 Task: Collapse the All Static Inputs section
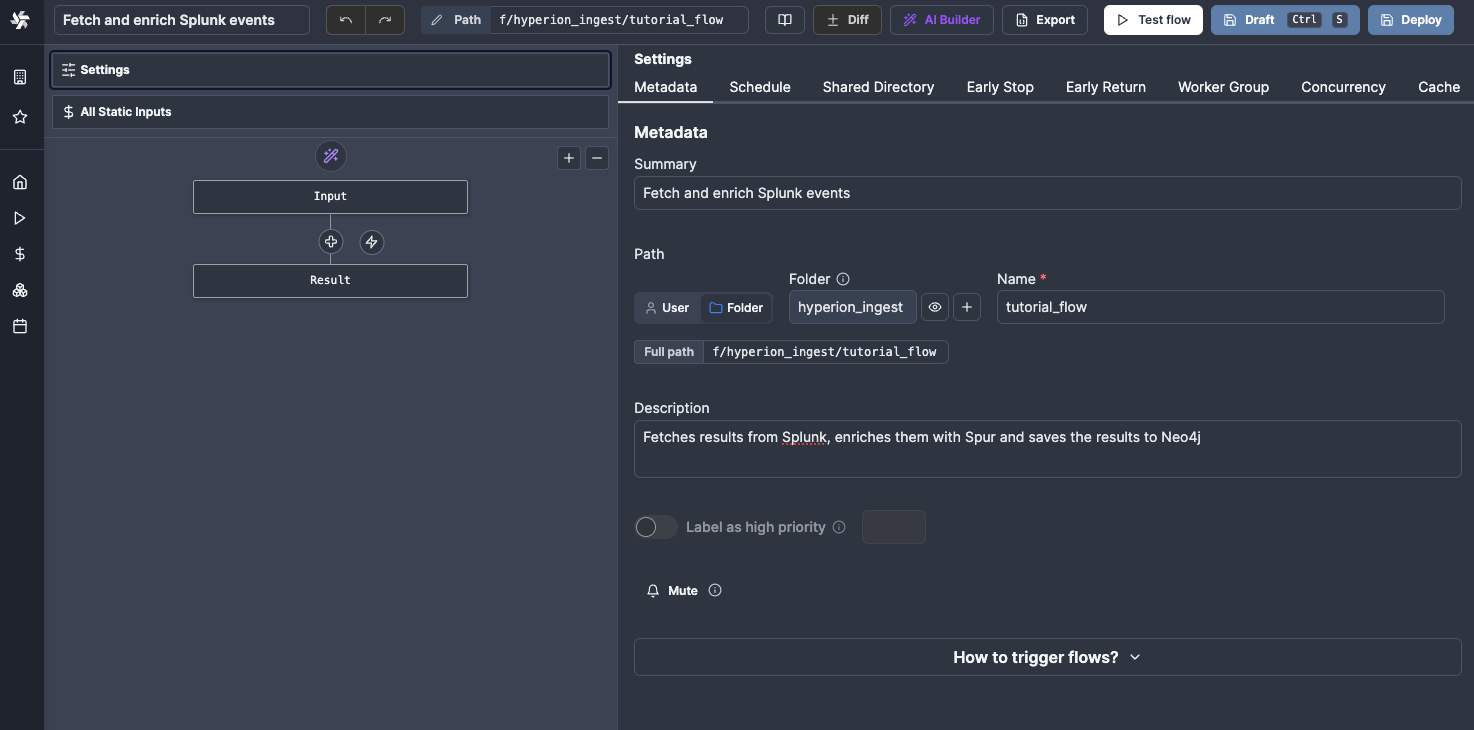coord(330,111)
